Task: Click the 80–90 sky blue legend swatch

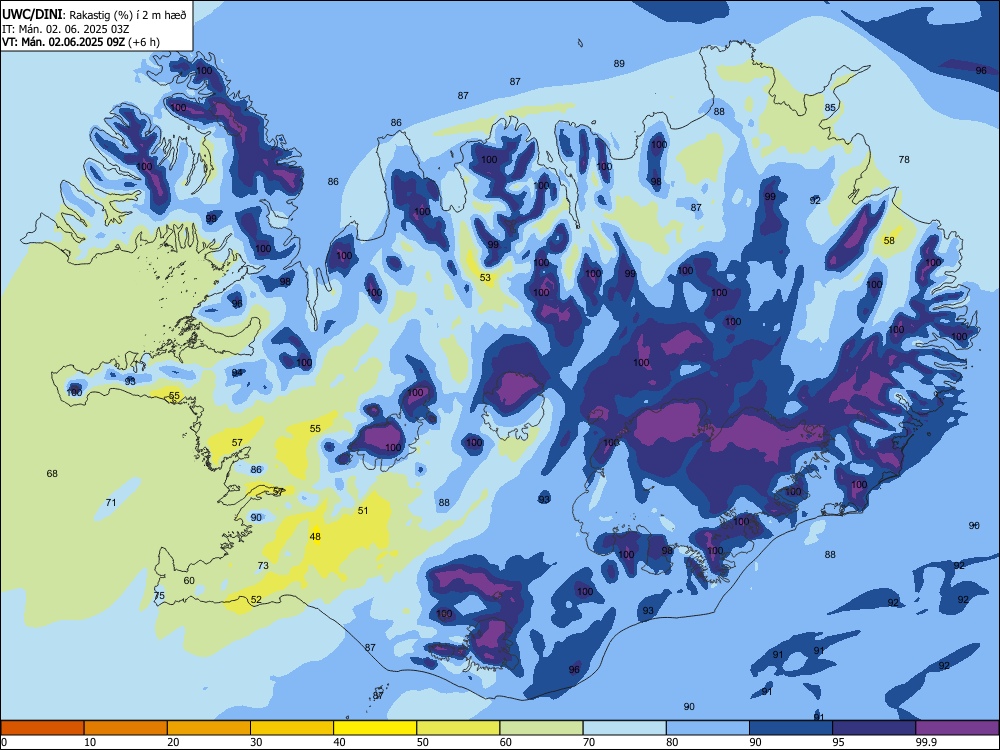Action: (x=708, y=728)
